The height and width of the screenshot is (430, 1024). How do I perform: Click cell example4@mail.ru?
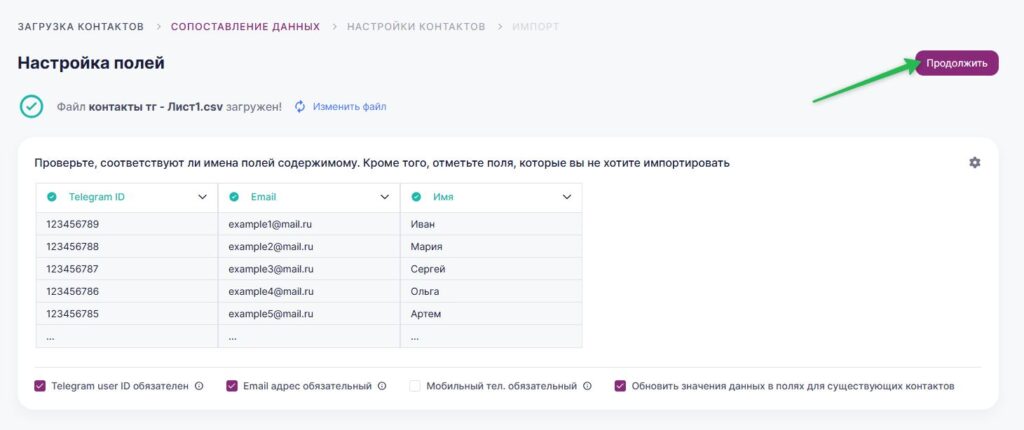[309, 291]
